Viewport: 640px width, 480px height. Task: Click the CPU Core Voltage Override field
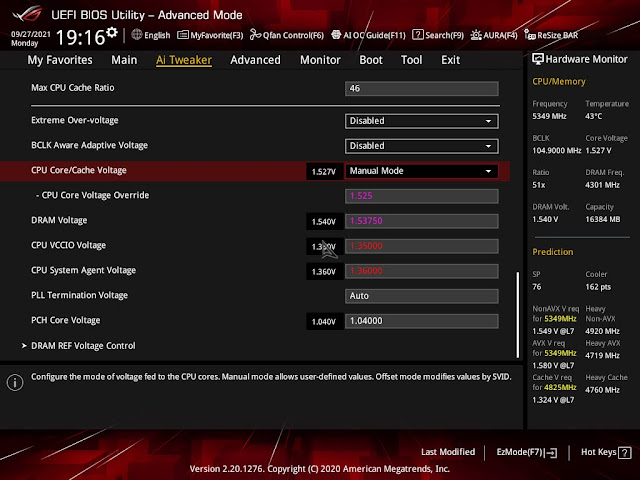[422, 196]
